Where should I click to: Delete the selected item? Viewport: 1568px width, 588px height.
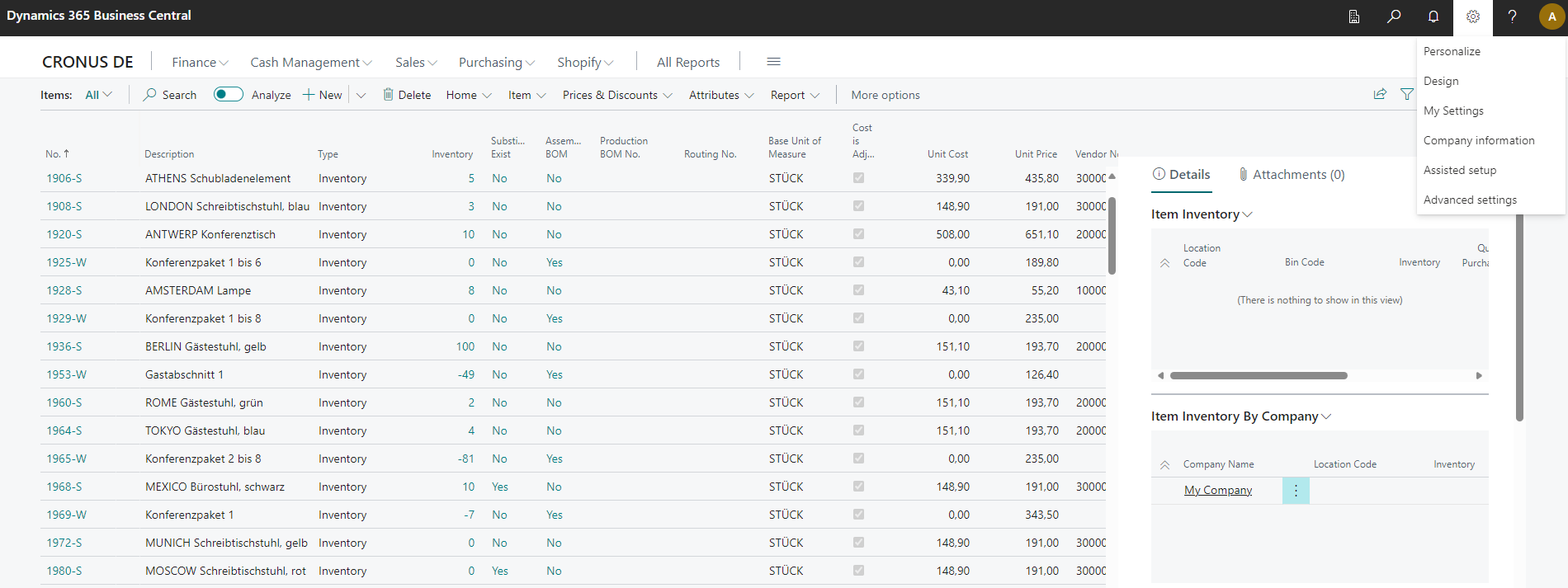407,95
